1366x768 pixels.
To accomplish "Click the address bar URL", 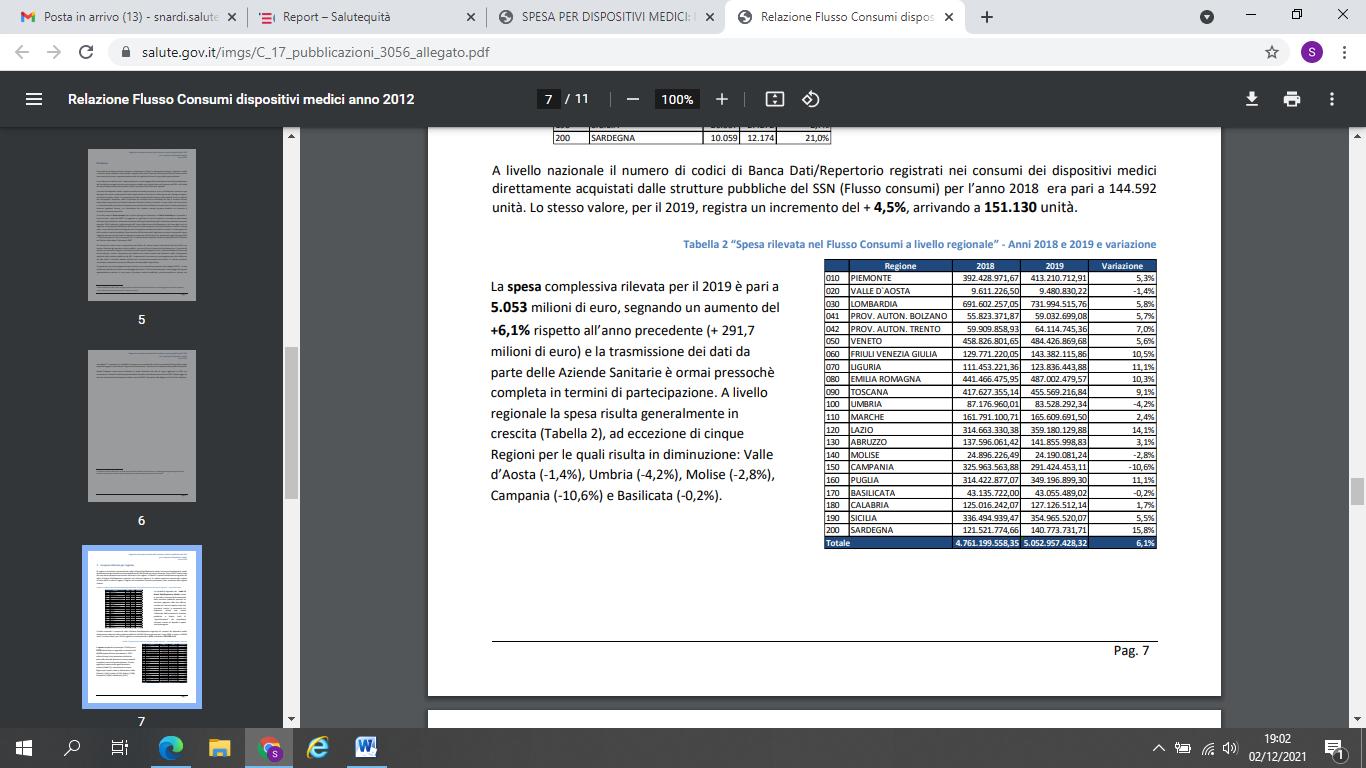I will [x=316, y=52].
